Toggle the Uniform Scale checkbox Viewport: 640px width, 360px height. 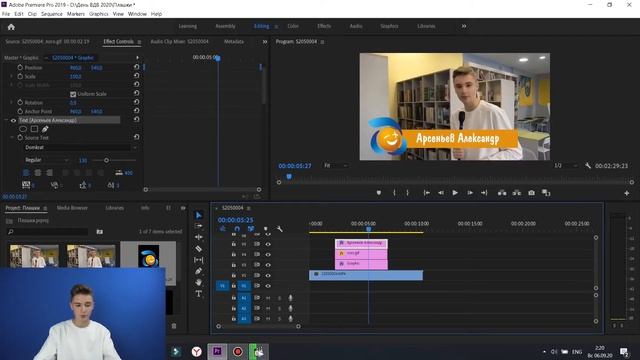73,94
